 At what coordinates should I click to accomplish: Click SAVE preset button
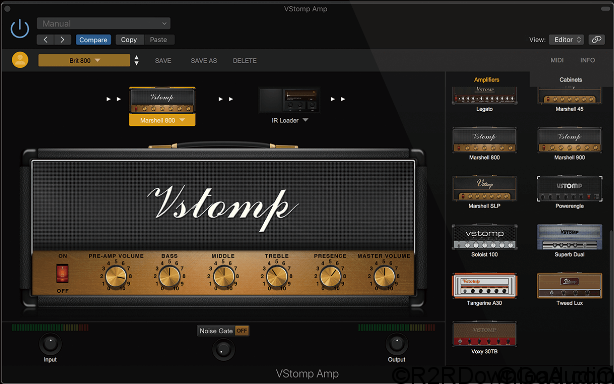coord(163,61)
